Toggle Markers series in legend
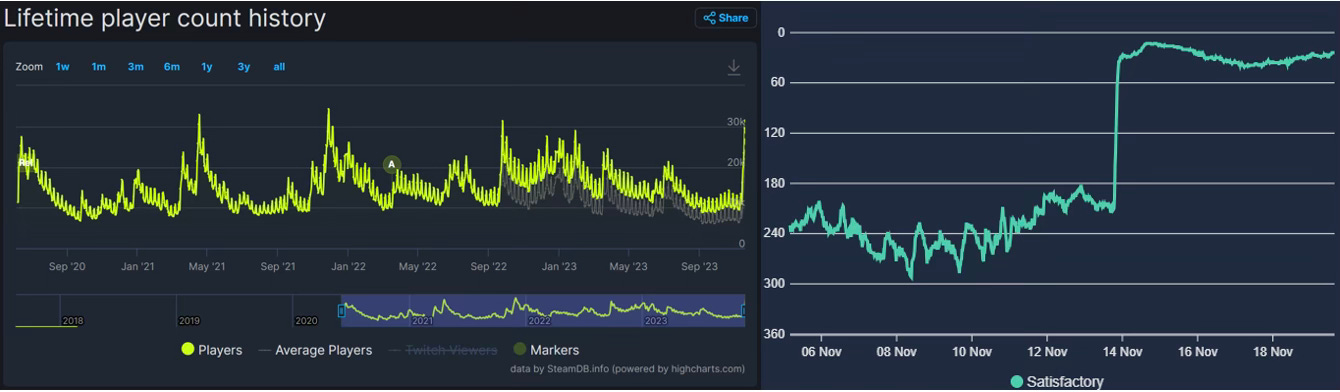 click(546, 350)
